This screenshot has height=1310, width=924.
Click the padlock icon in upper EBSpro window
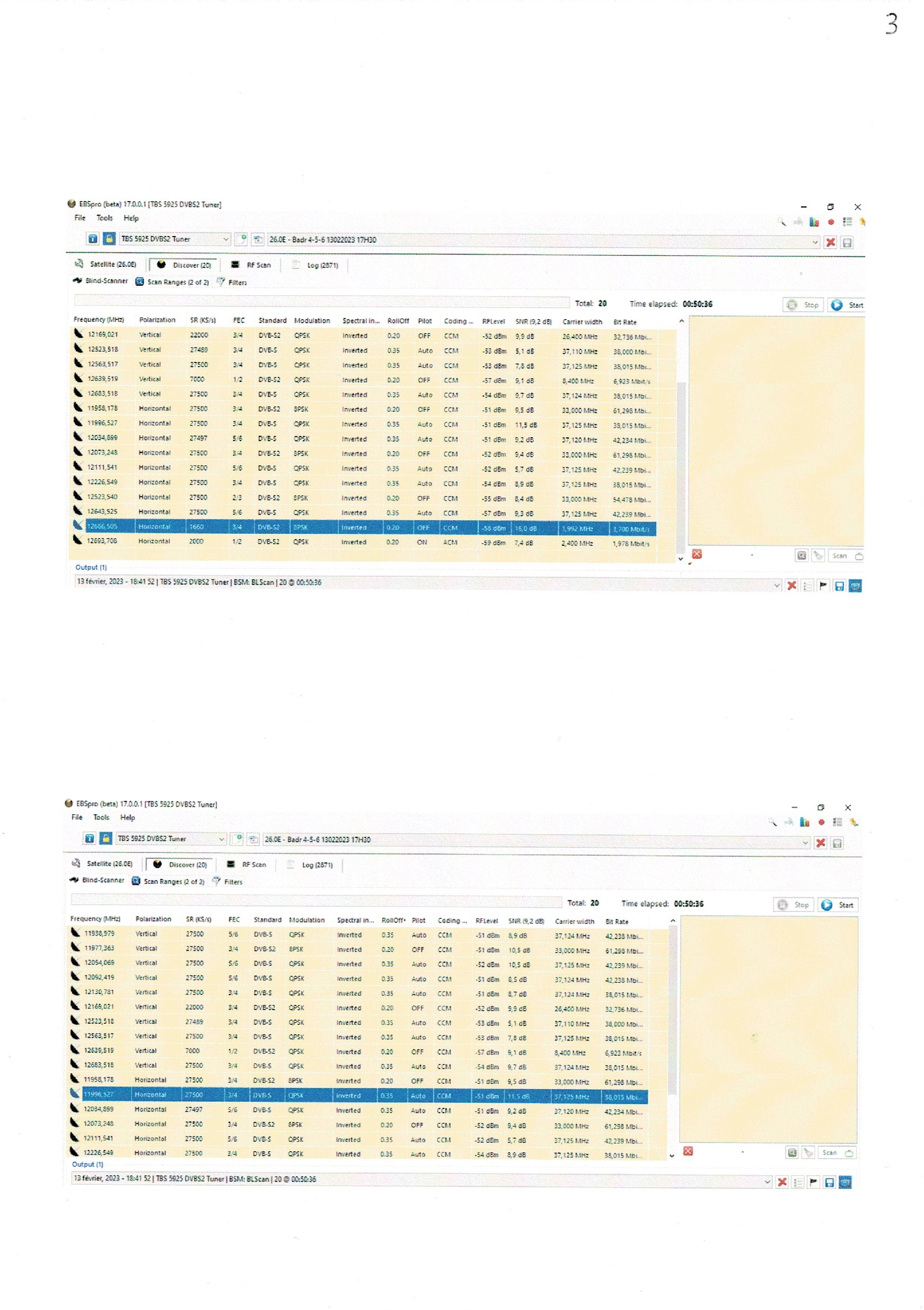point(109,239)
